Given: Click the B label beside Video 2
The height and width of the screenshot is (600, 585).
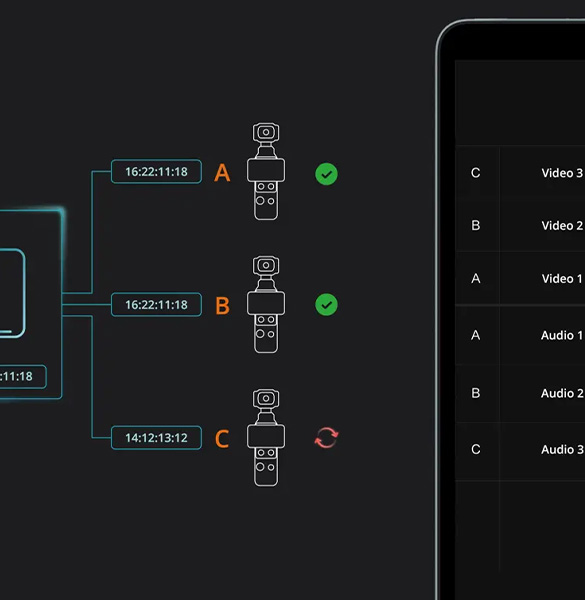Looking at the screenshot, I should click(476, 225).
